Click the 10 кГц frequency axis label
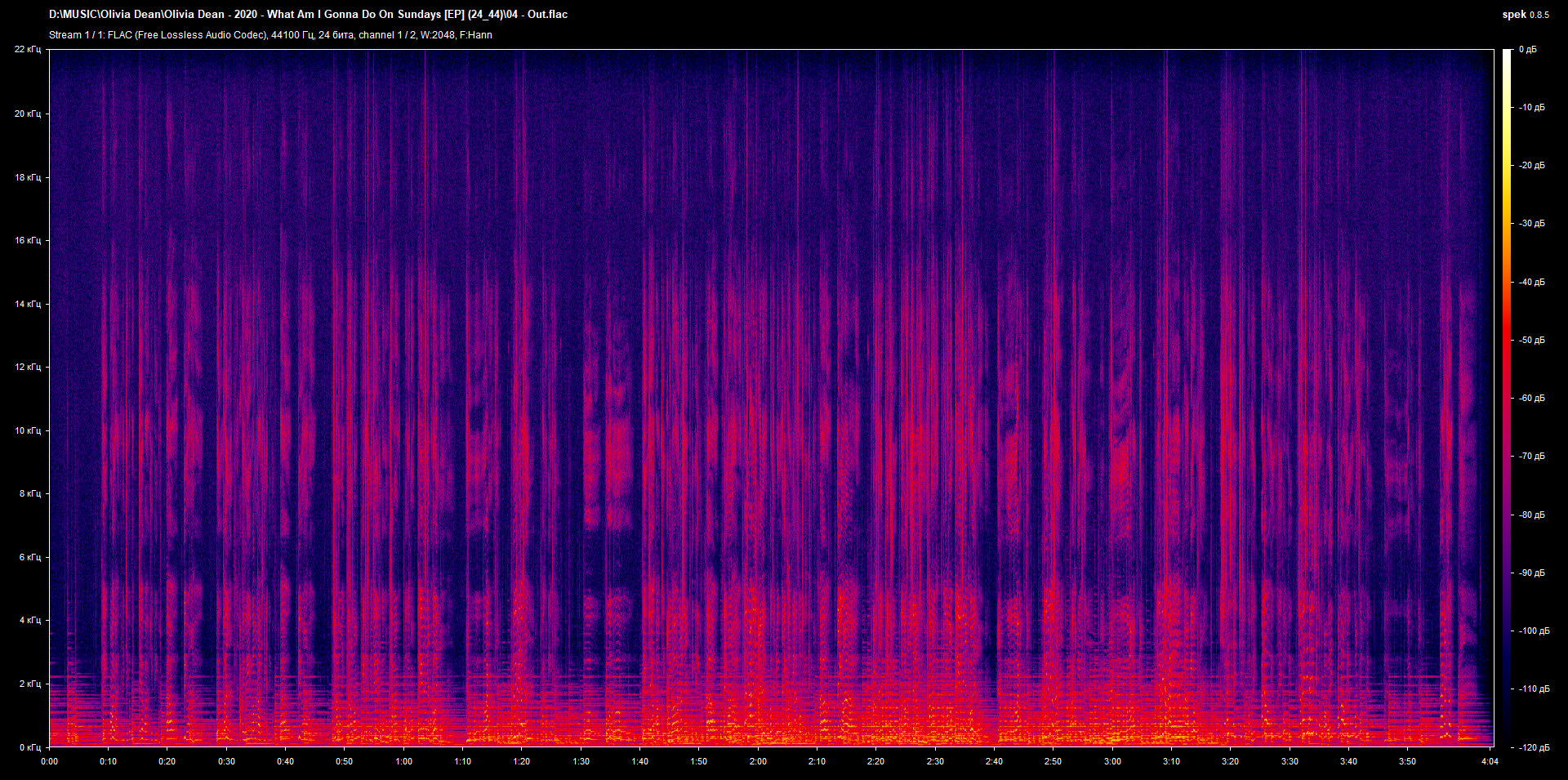This screenshot has width=1568, height=780. pos(27,430)
